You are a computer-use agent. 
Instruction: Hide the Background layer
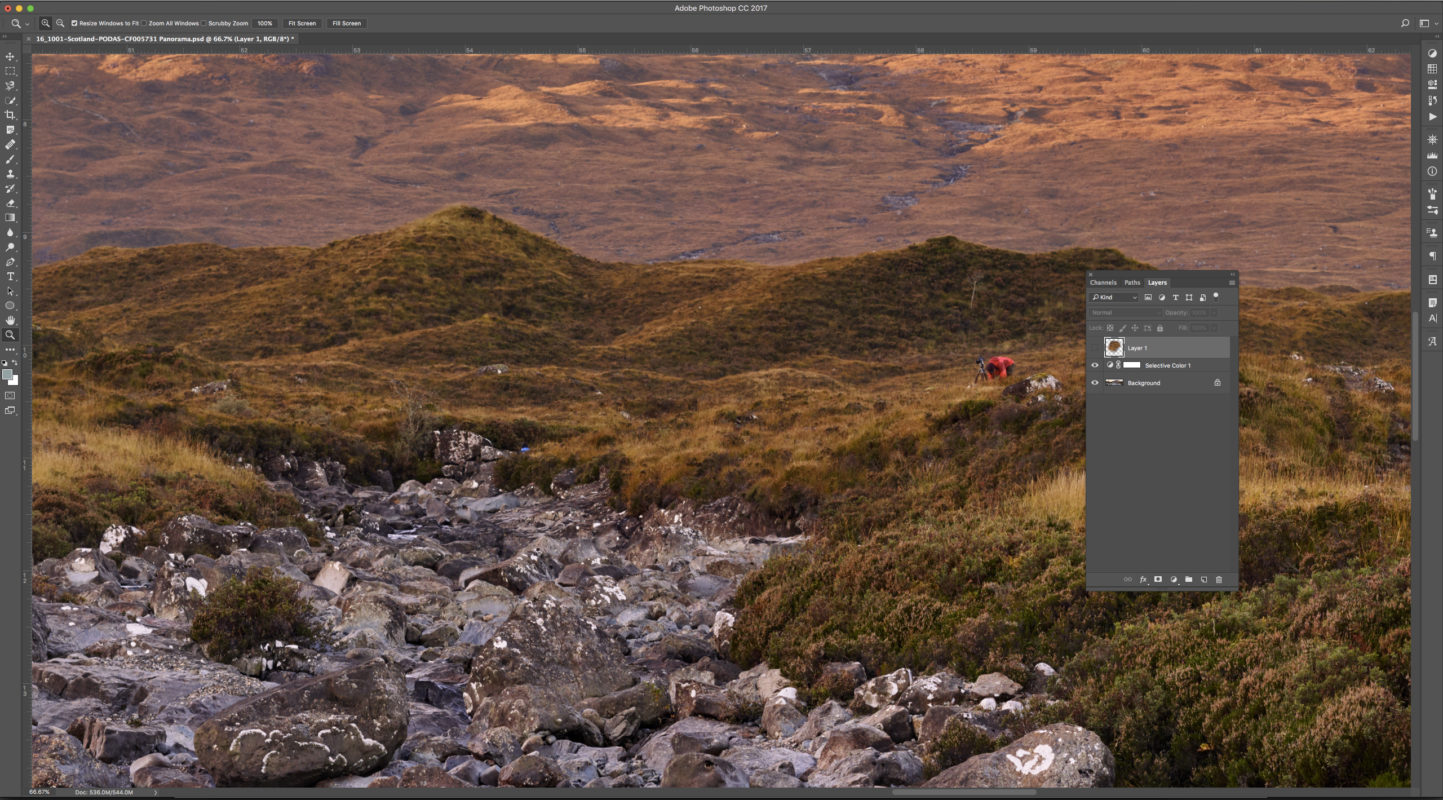pyautogui.click(x=1094, y=382)
